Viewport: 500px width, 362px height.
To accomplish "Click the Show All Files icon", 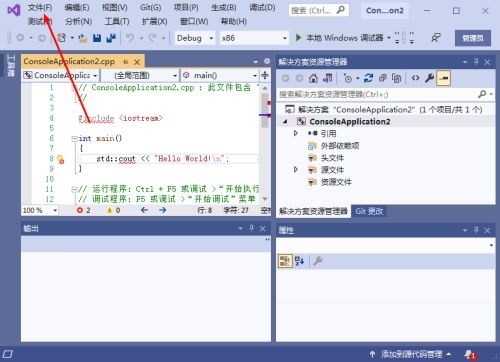I will [x=396, y=78].
